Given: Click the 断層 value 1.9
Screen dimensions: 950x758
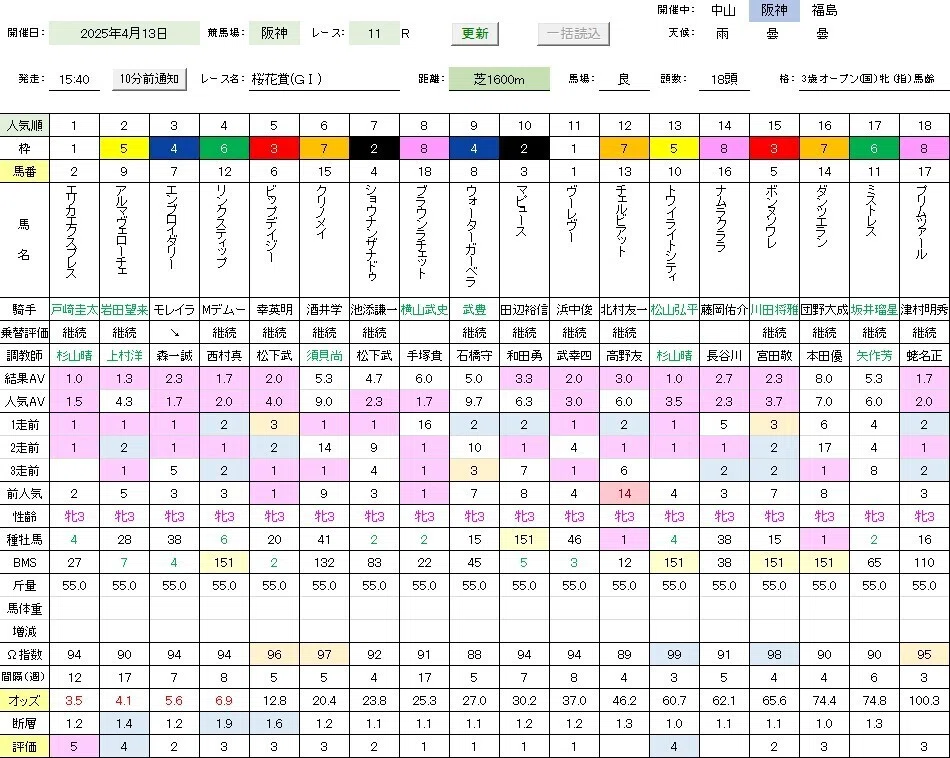Looking at the screenshot, I should pyautogui.click(x=224, y=723).
